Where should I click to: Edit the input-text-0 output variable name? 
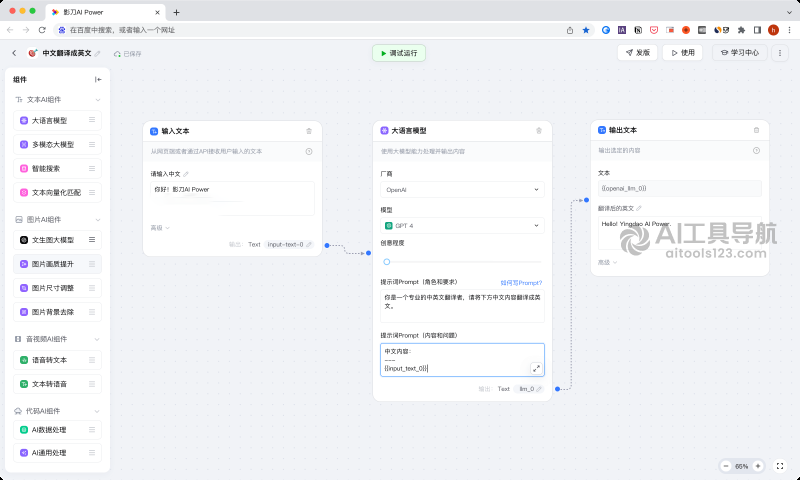coord(309,245)
